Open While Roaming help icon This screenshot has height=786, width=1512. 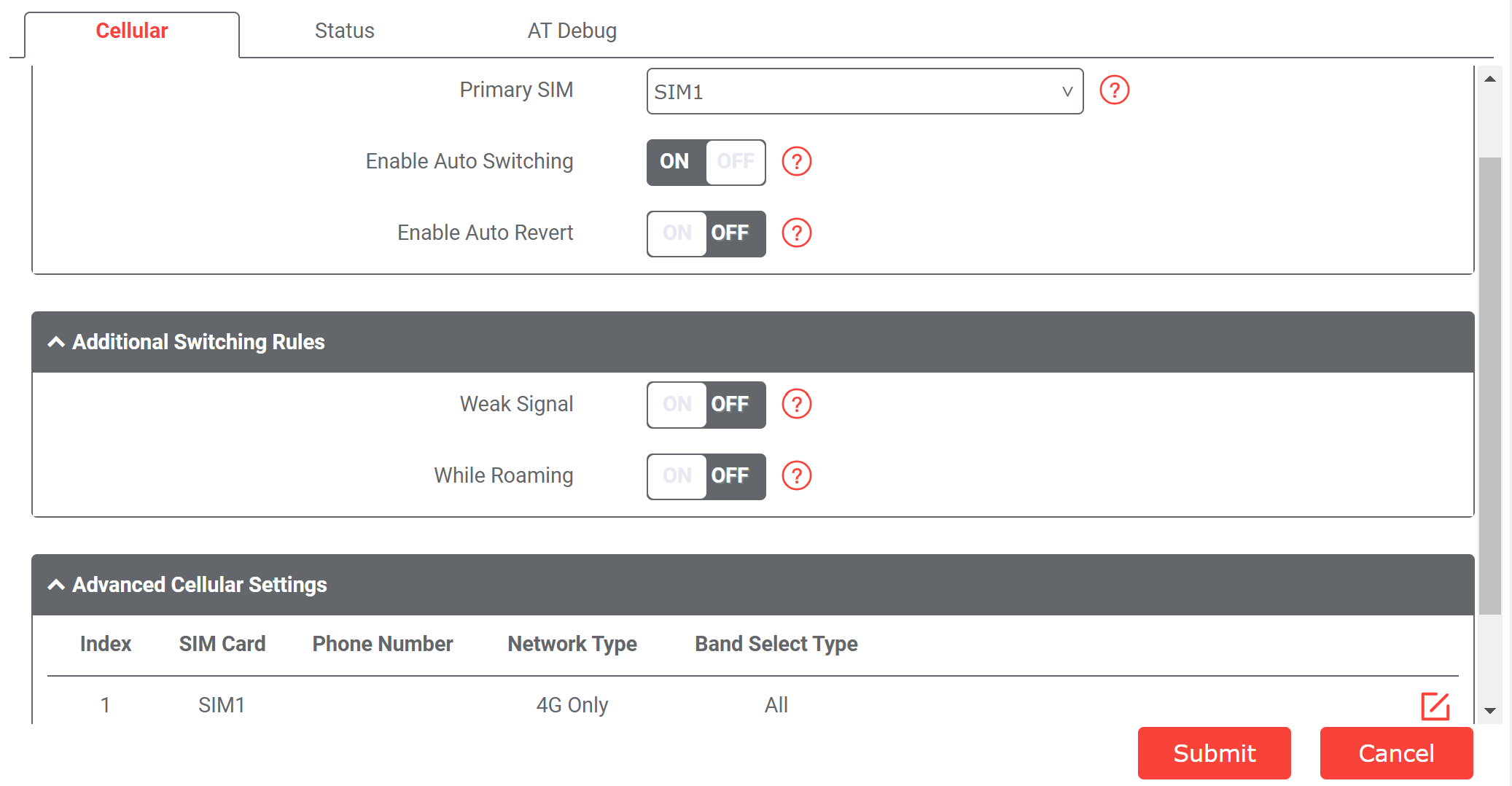(796, 475)
